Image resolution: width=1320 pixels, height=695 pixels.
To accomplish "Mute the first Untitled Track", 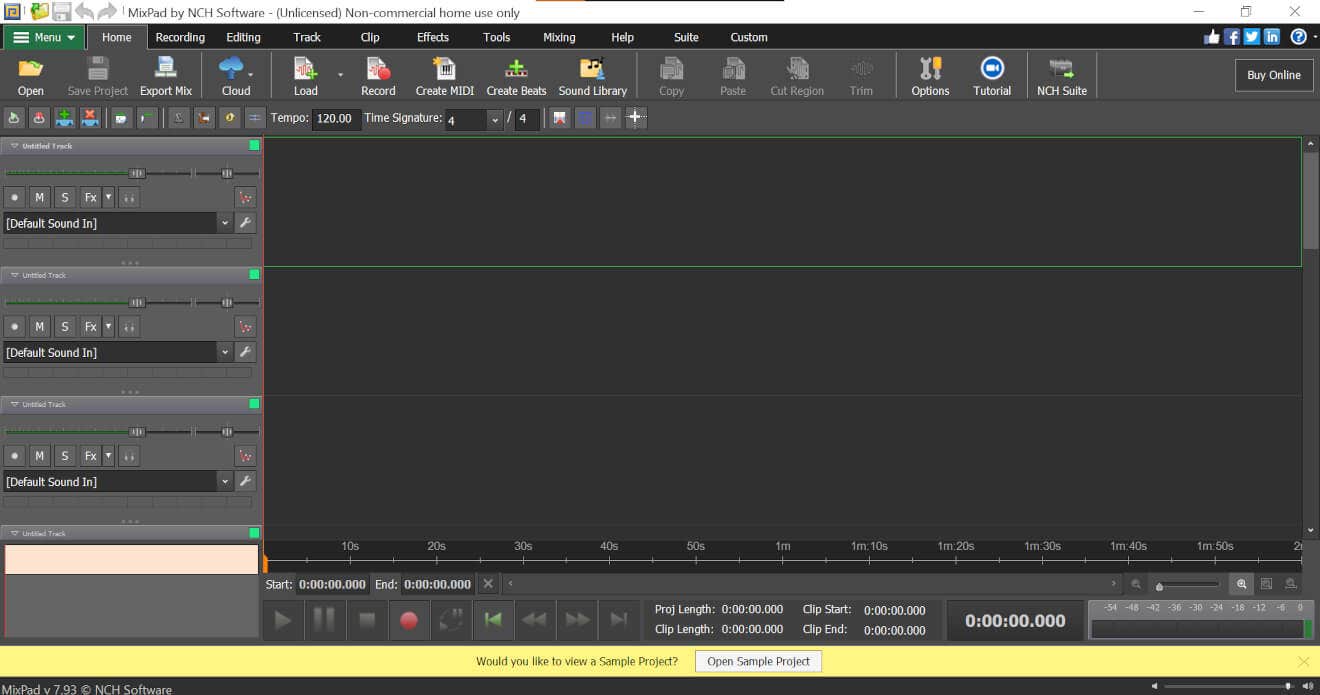I will [40, 197].
